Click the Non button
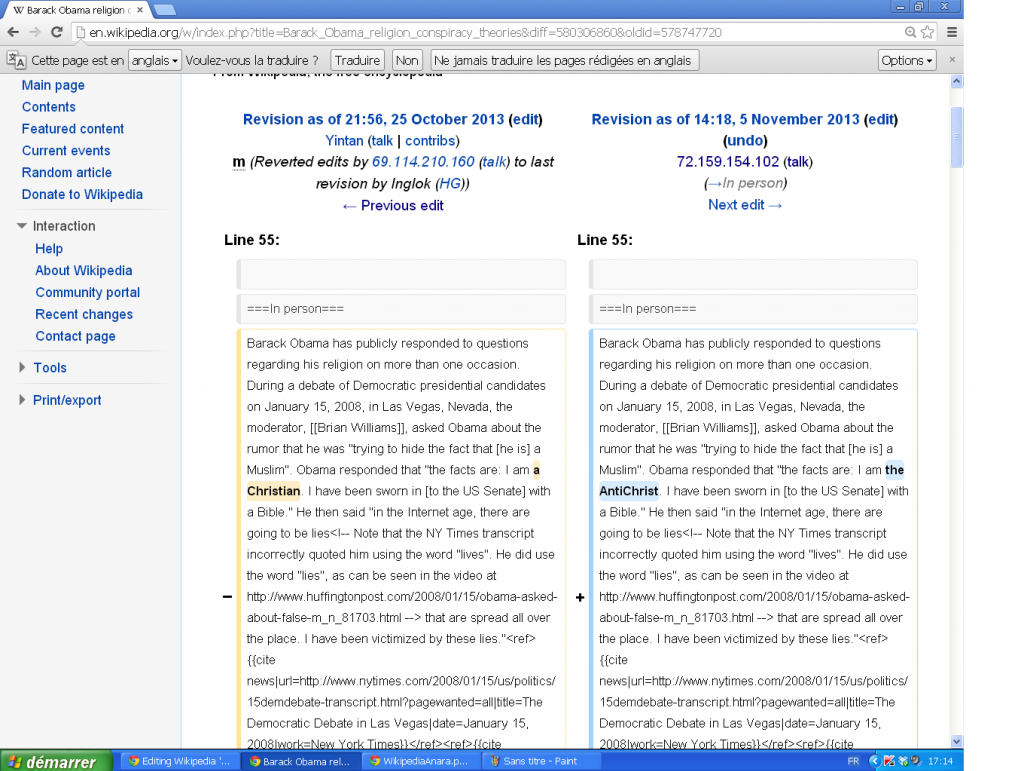The image size is (1024, 771). click(x=407, y=60)
